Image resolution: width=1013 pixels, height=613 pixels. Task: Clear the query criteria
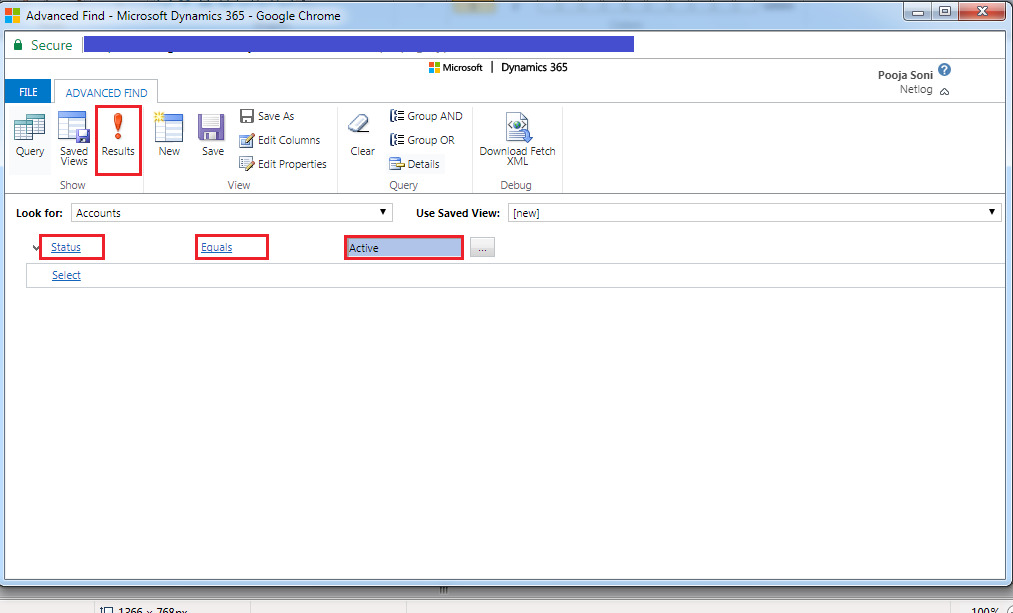362,134
